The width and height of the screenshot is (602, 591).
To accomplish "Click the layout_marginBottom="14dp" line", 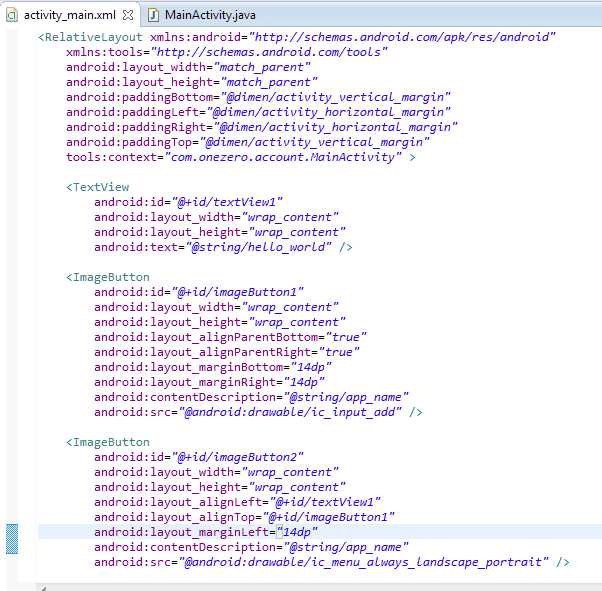I will (x=213, y=367).
